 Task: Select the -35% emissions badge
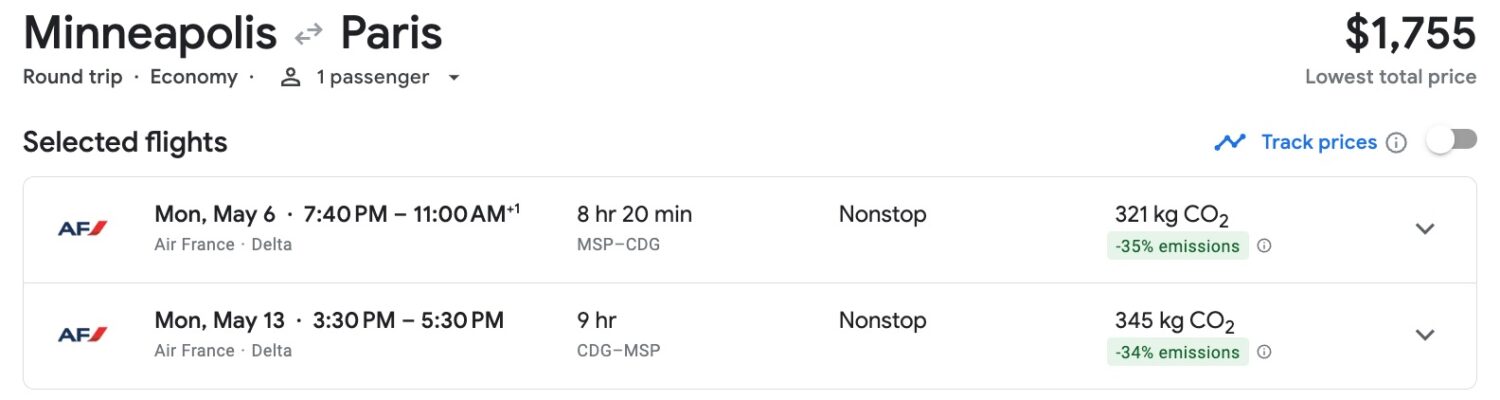pyautogui.click(x=1178, y=246)
